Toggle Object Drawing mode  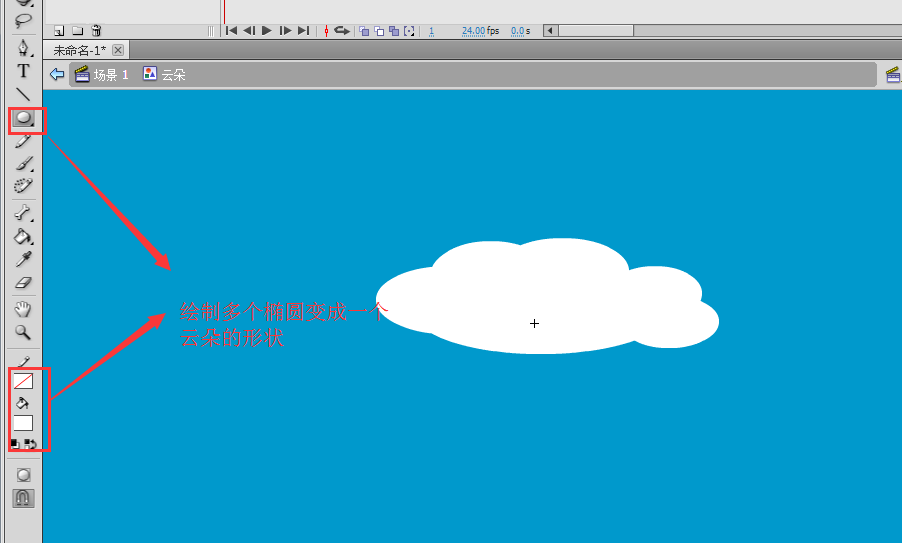coord(23,475)
